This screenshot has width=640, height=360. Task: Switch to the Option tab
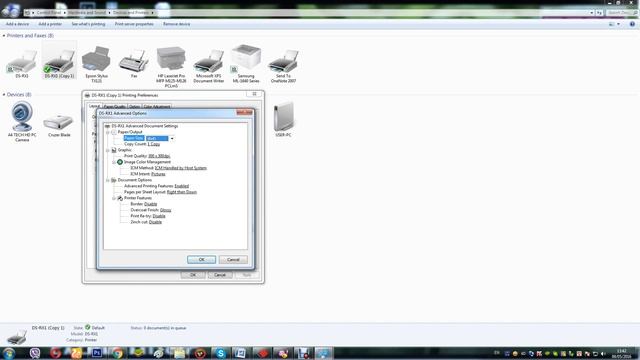tap(134, 107)
